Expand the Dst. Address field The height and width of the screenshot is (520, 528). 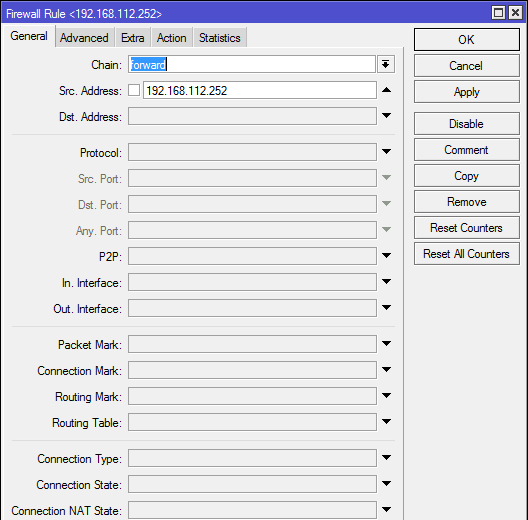pos(387,116)
